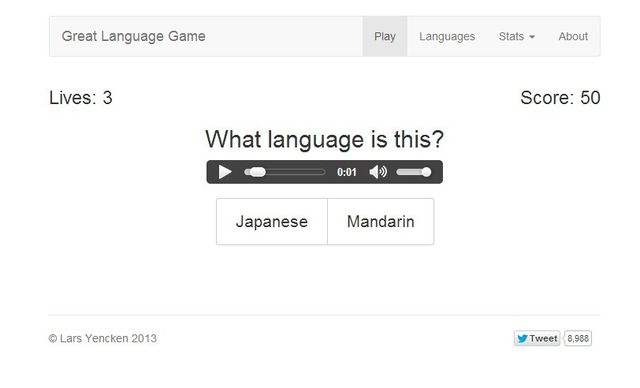This screenshot has width=640, height=388.
Task: Click the Lars Yencken 2013 copyright text
Action: point(102,338)
